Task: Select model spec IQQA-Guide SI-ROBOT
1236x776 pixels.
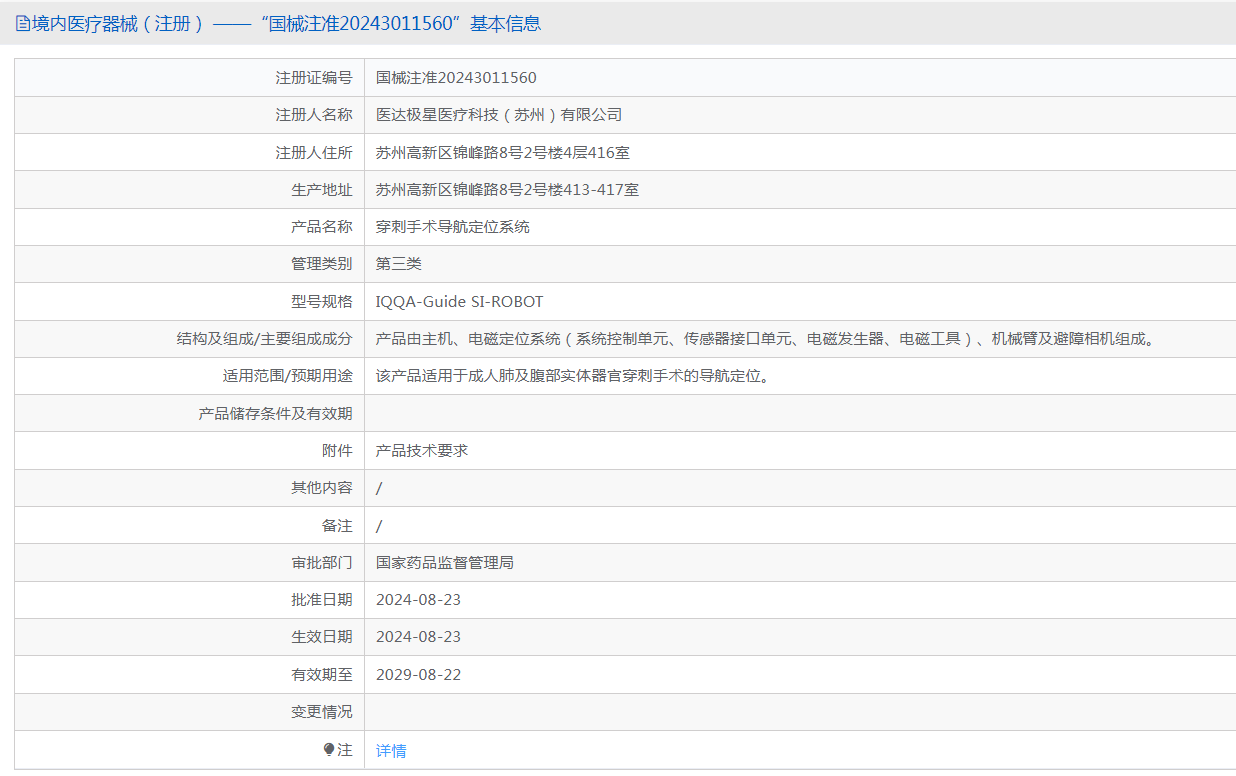Action: [x=460, y=301]
